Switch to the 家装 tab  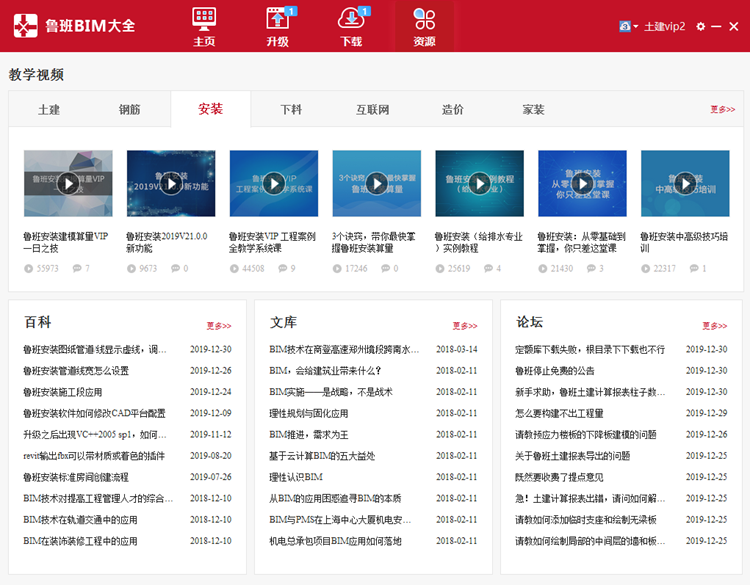[533, 110]
